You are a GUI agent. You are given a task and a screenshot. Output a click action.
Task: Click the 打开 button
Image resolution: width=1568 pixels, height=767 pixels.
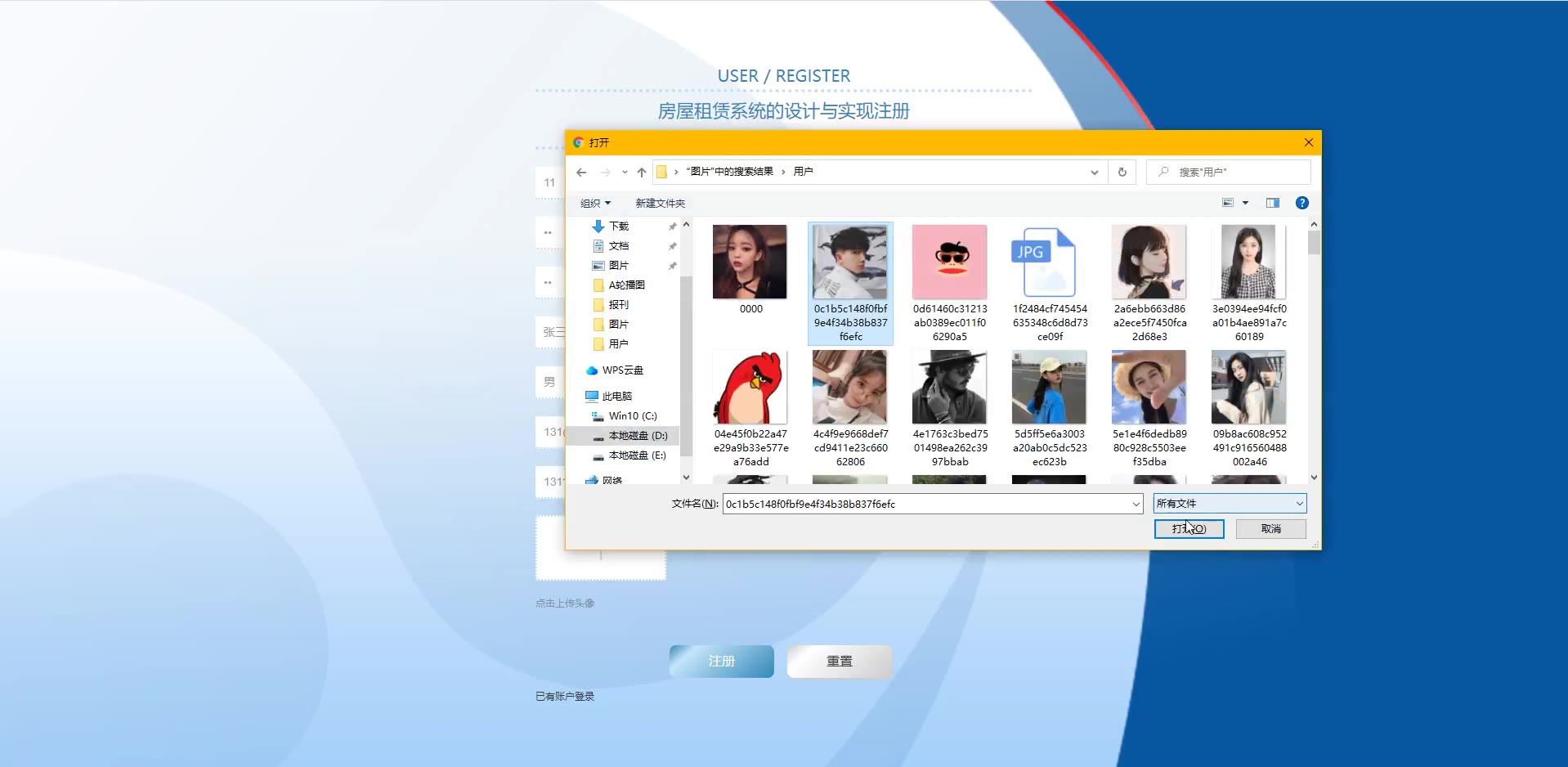(1189, 529)
